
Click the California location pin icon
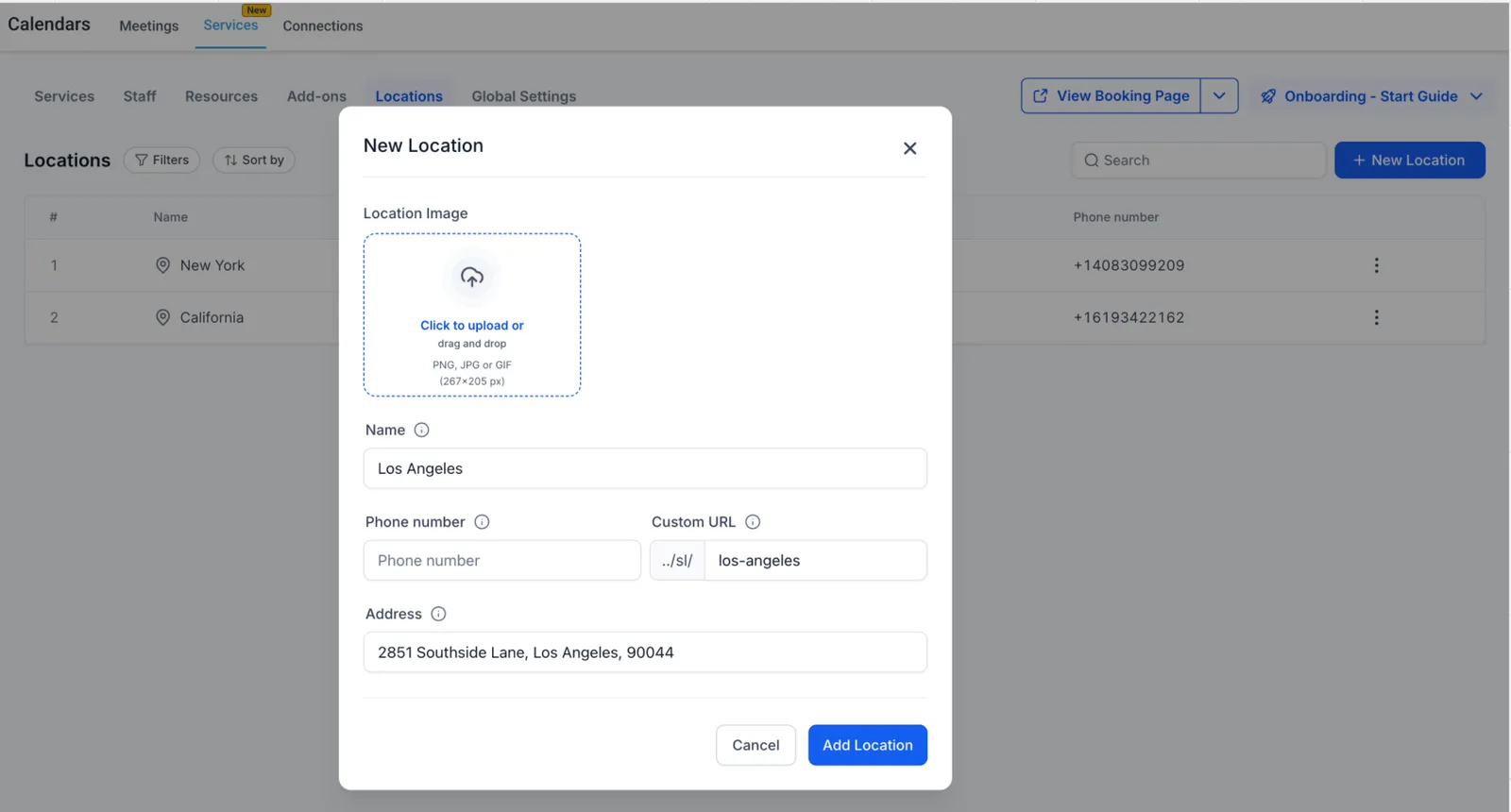pyautogui.click(x=162, y=317)
